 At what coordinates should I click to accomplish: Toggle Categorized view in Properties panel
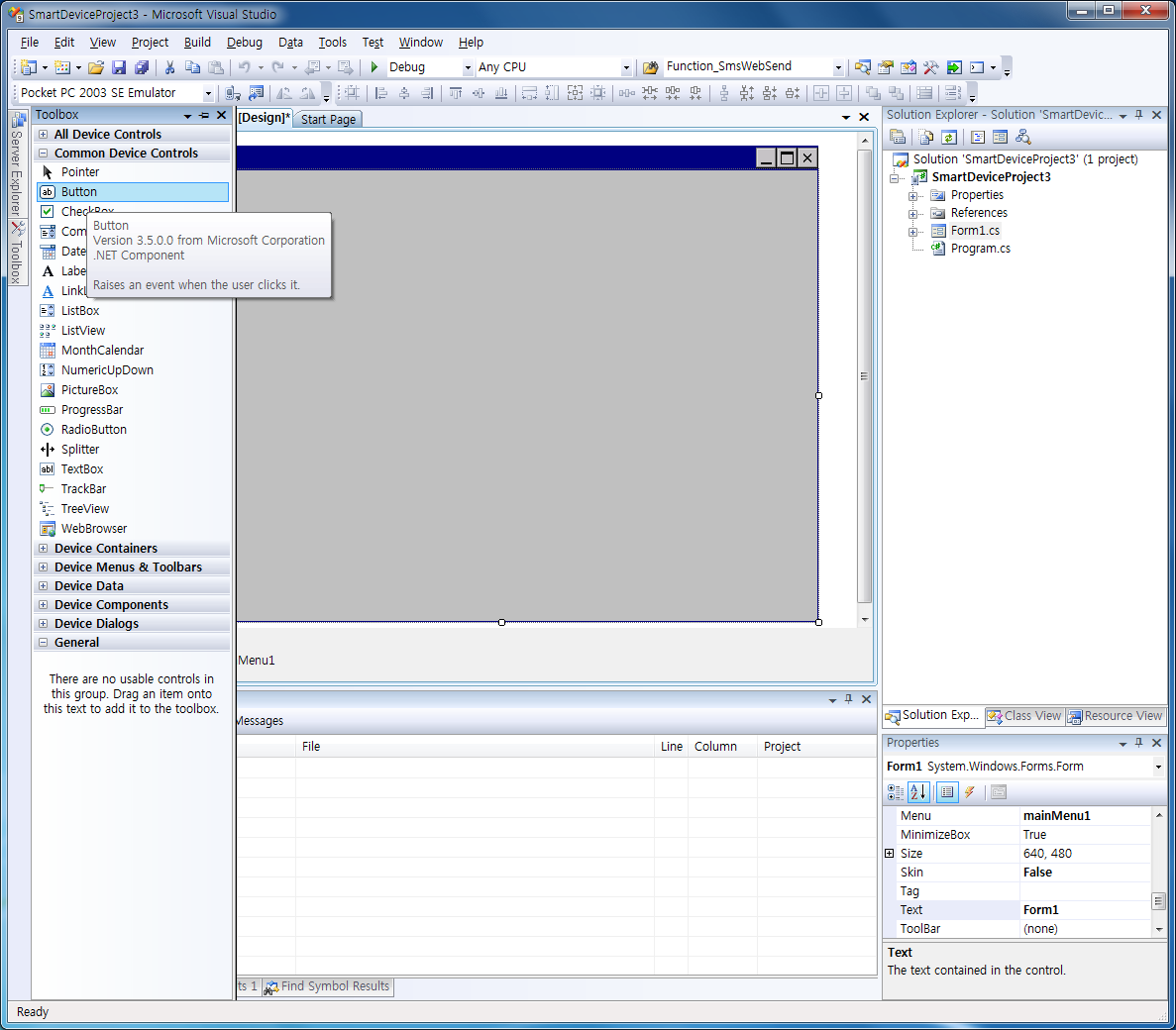[896, 792]
